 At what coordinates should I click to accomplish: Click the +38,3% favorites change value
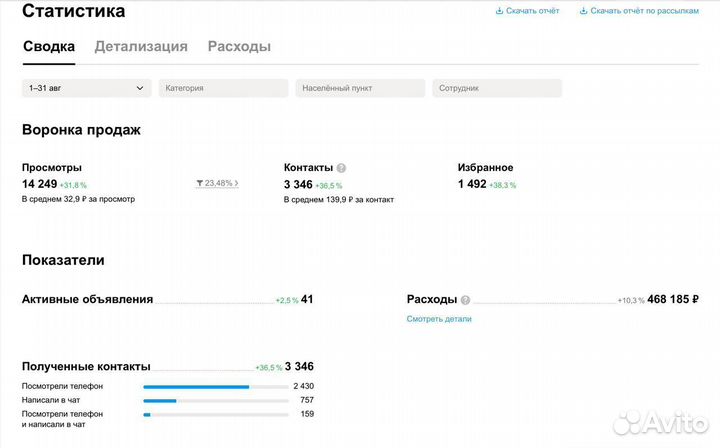click(502, 185)
